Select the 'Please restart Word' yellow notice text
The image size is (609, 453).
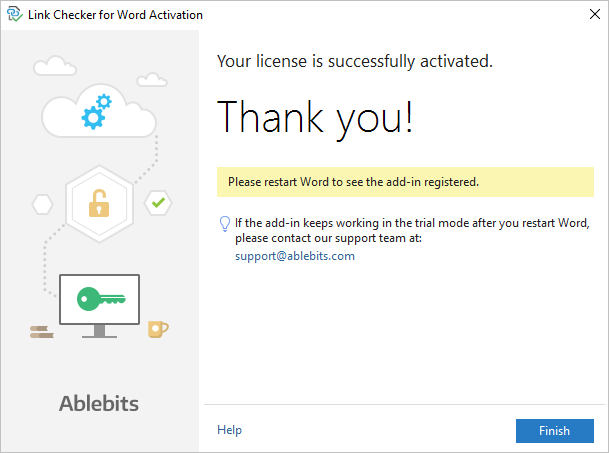pos(353,182)
